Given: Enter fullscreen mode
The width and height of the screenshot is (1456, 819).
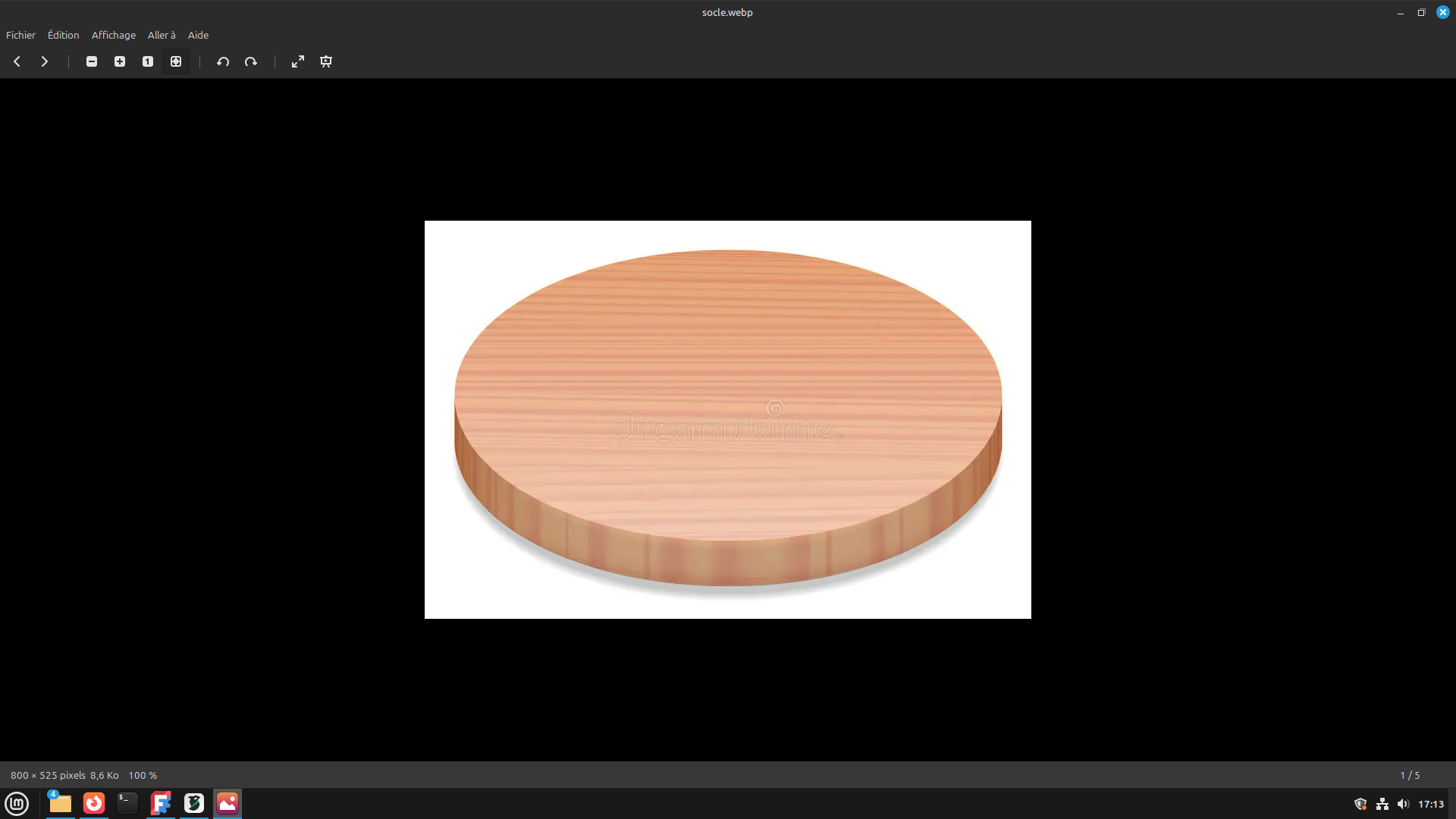Looking at the screenshot, I should [298, 61].
